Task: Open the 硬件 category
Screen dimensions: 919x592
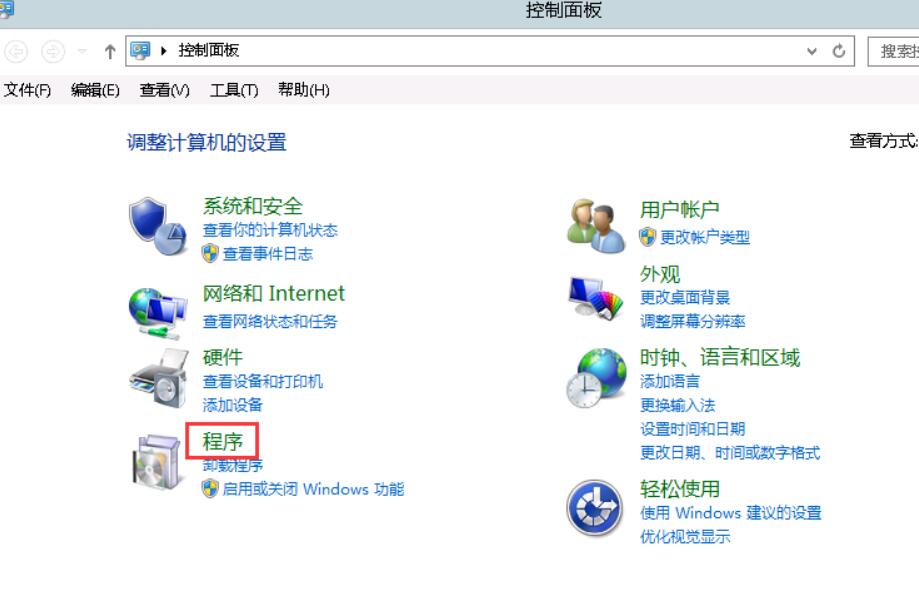Action: tap(223, 357)
